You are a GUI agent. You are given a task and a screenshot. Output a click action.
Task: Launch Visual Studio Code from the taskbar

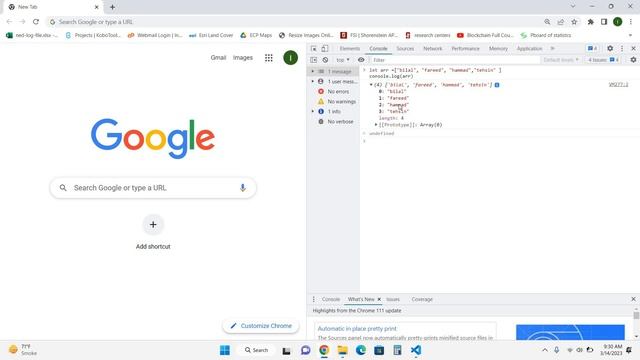coord(416,350)
